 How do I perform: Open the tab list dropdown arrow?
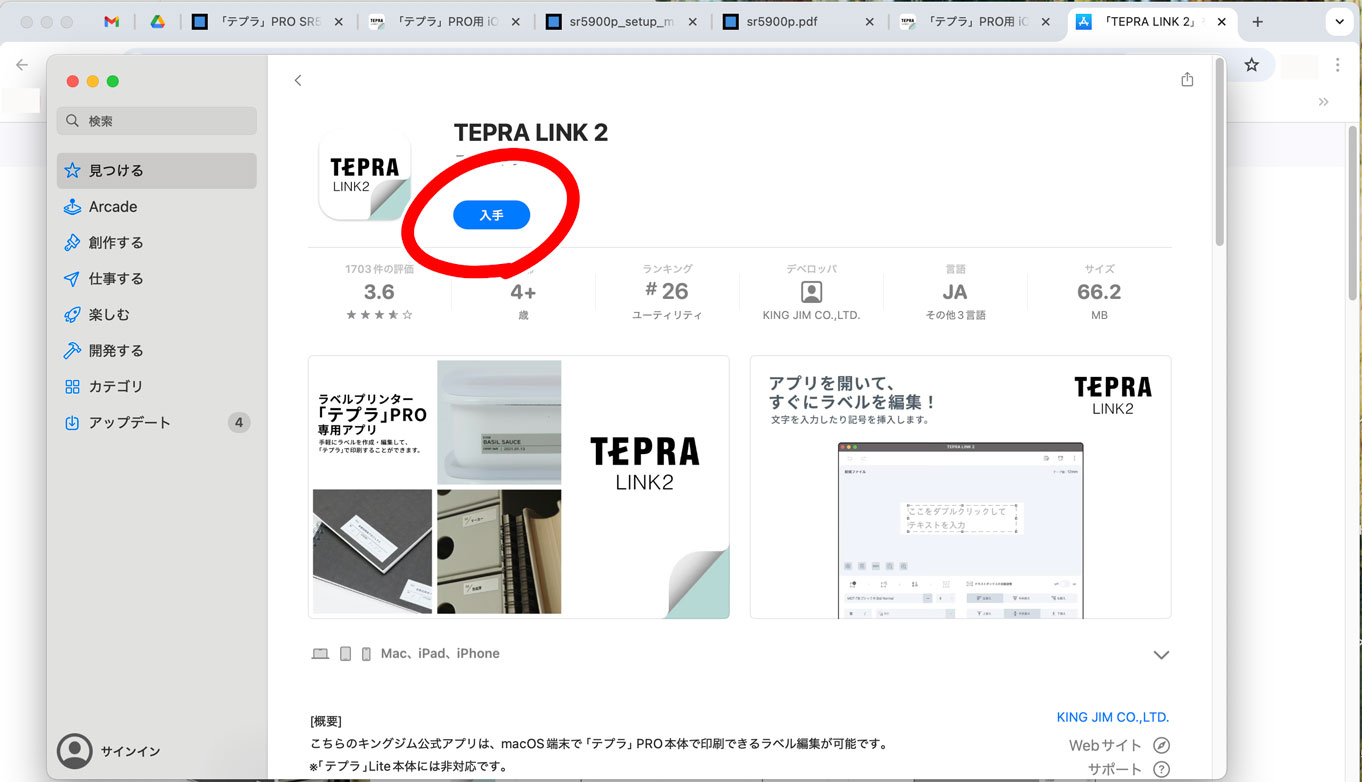click(x=1340, y=22)
